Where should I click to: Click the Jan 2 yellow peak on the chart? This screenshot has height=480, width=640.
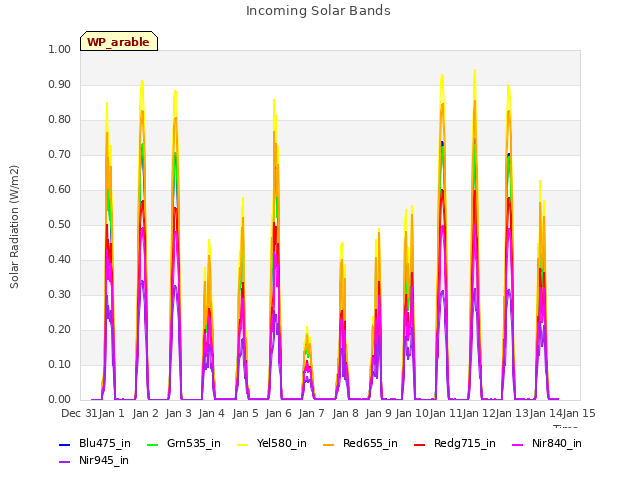142,82
